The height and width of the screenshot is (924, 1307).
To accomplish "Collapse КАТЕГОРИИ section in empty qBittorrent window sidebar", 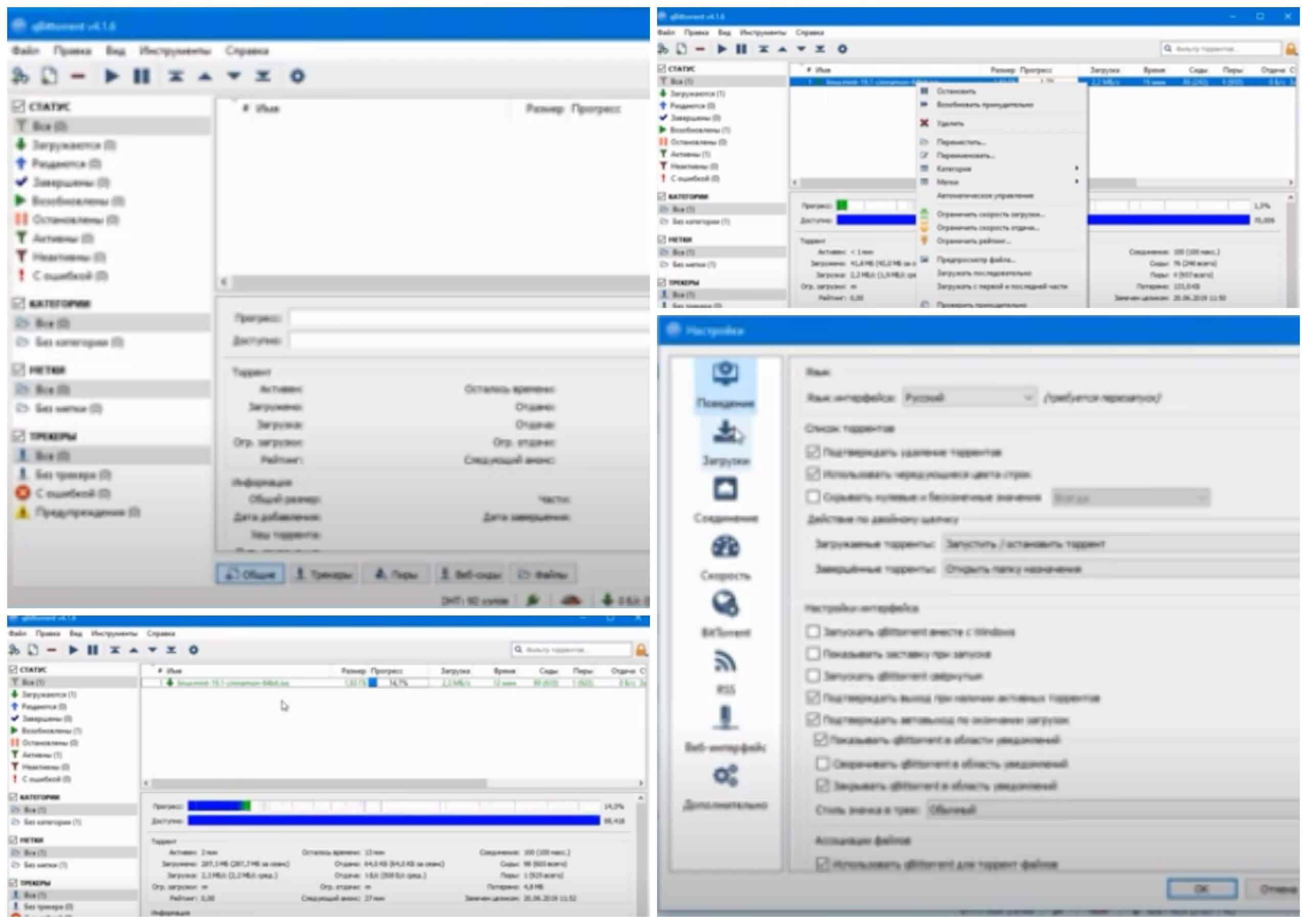I will [18, 303].
